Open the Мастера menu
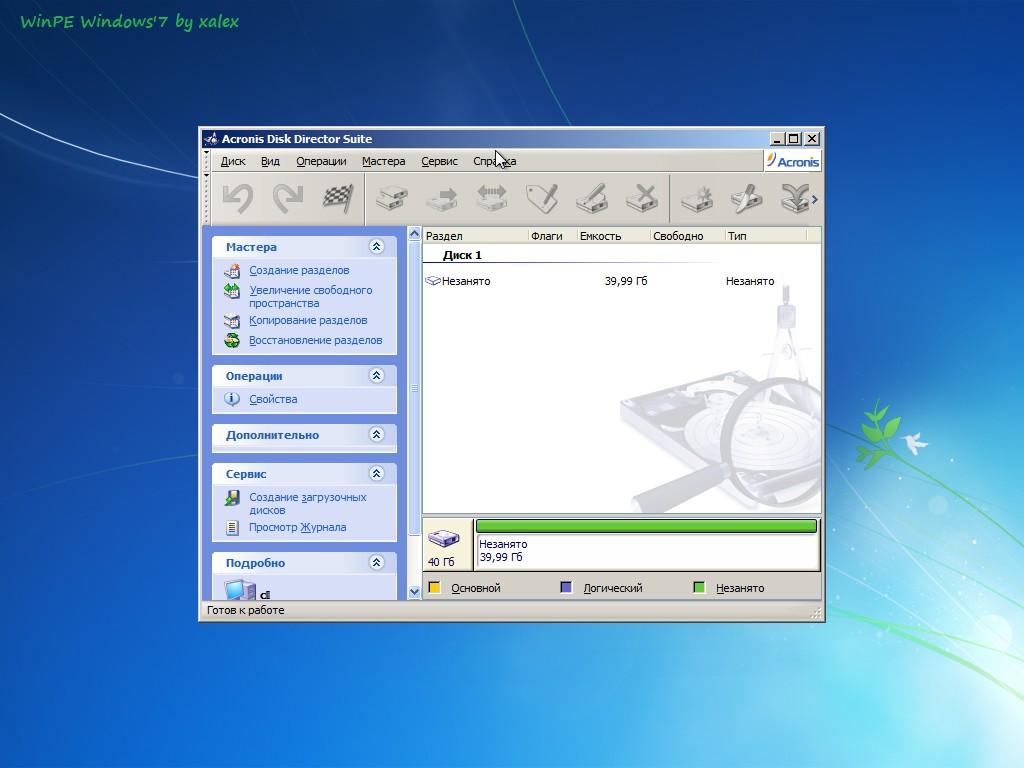 pyautogui.click(x=383, y=161)
